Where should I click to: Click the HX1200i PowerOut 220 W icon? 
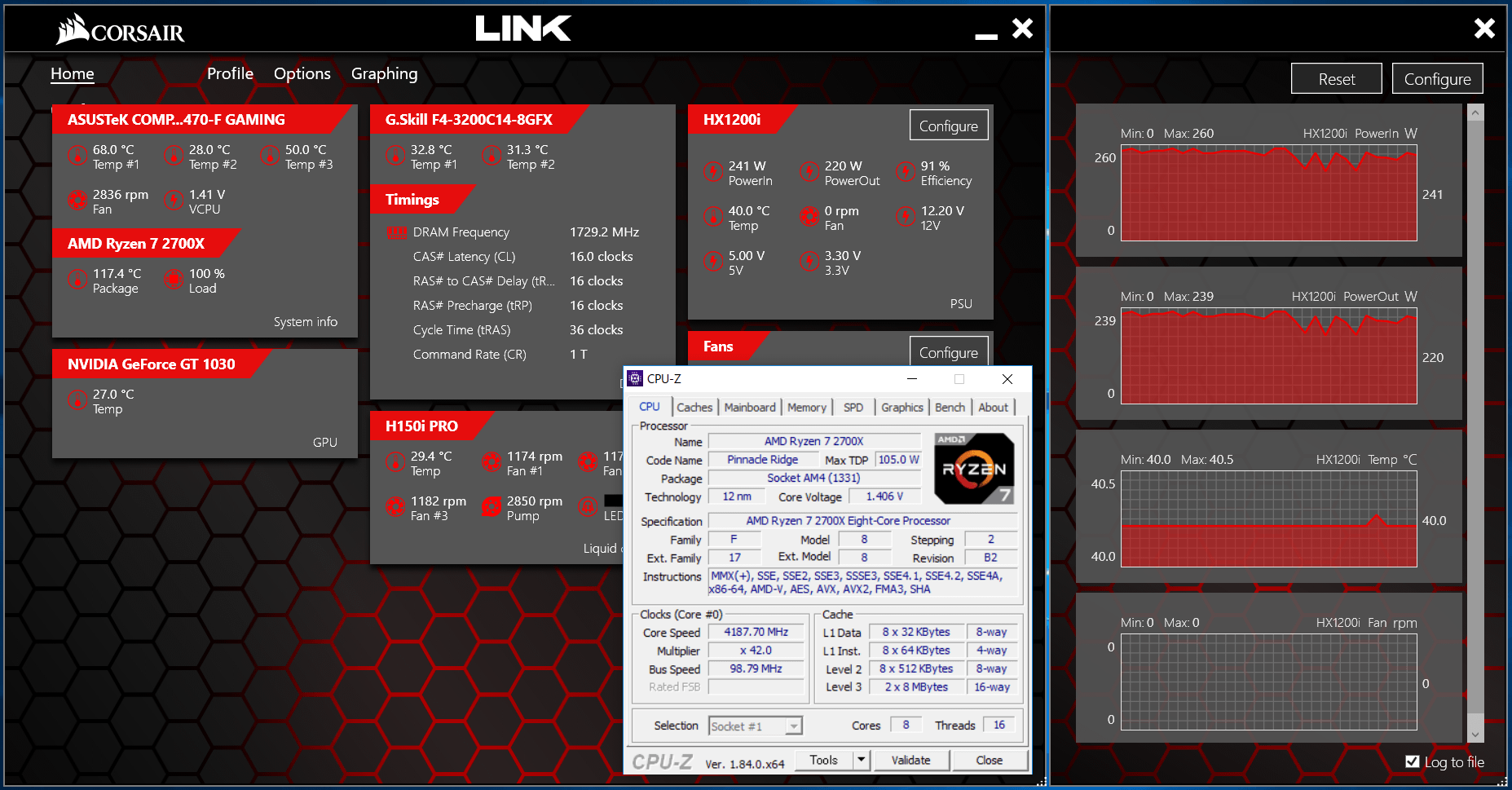pos(809,171)
